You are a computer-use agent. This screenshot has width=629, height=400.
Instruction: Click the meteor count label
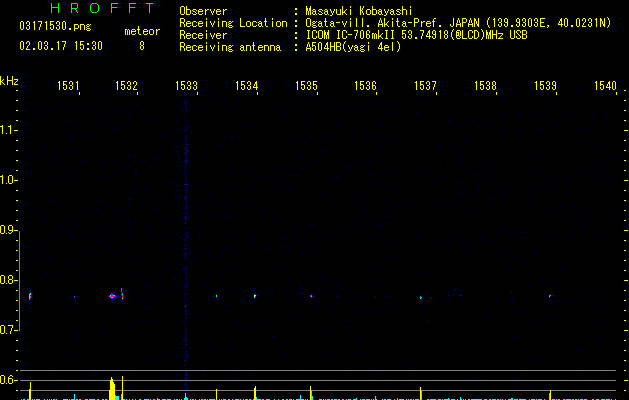point(142,31)
